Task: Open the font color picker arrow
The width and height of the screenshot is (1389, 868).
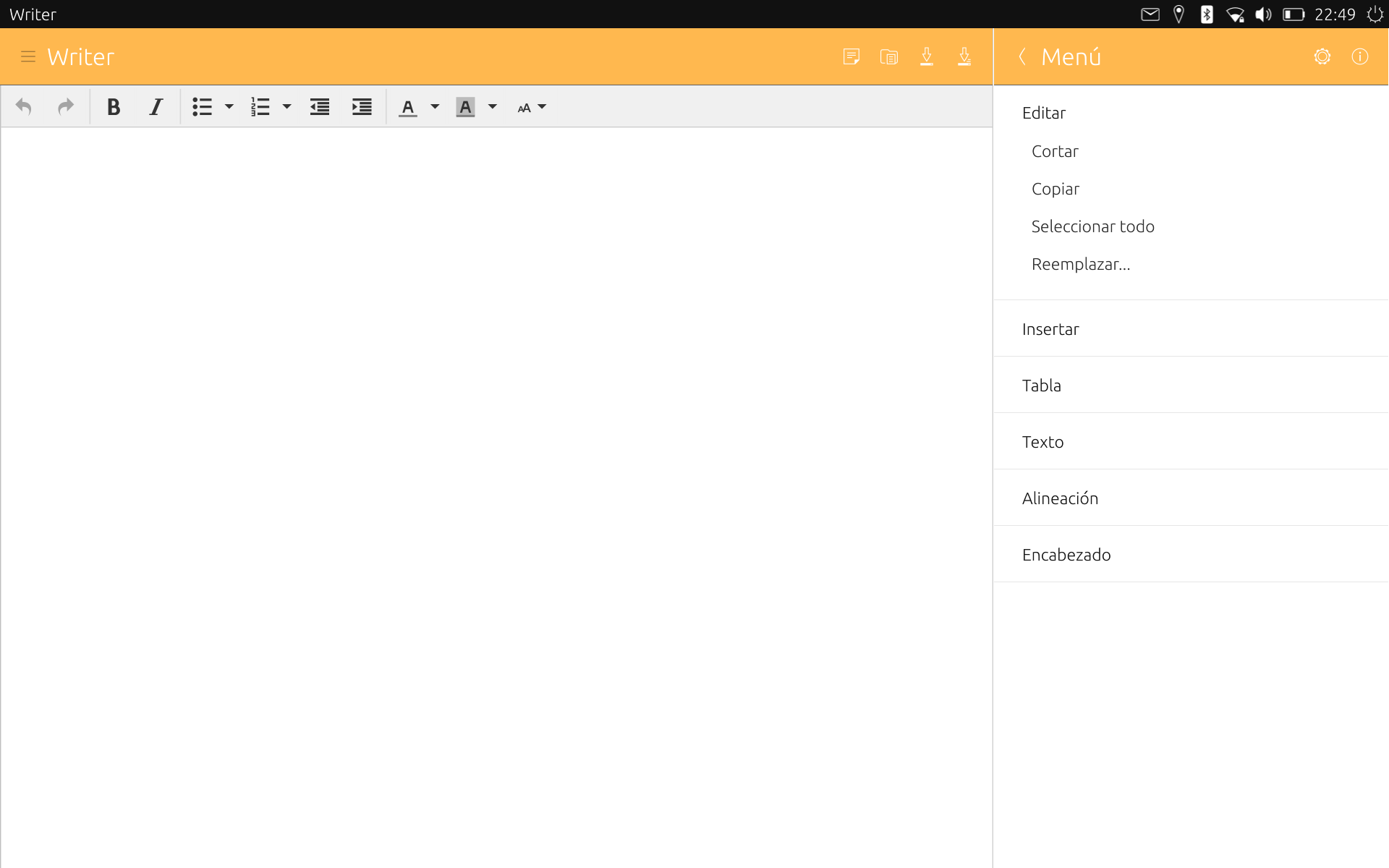Action: pos(435,107)
